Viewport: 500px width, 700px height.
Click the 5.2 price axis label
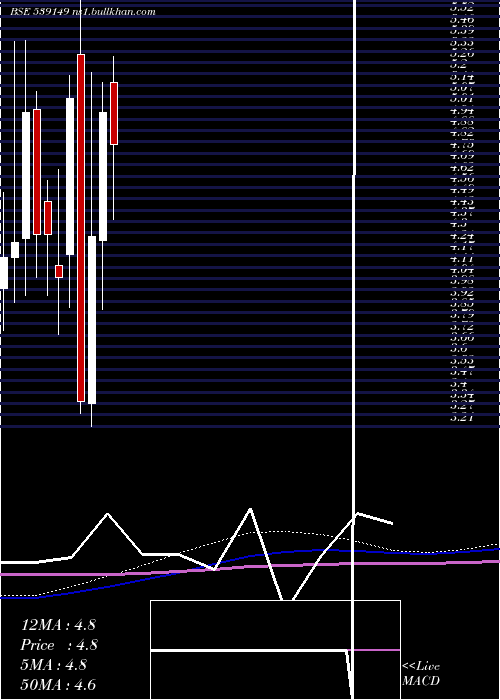pyautogui.click(x=458, y=65)
